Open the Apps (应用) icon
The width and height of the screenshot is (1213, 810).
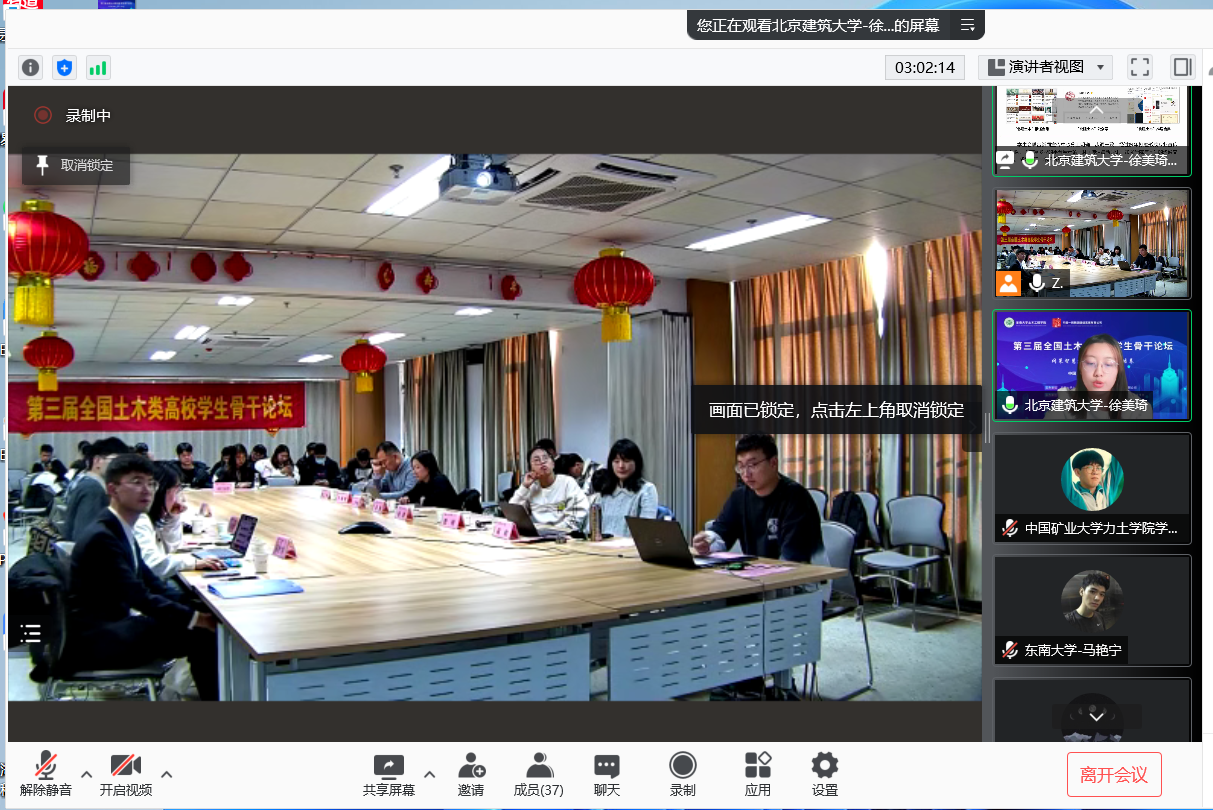click(x=758, y=774)
